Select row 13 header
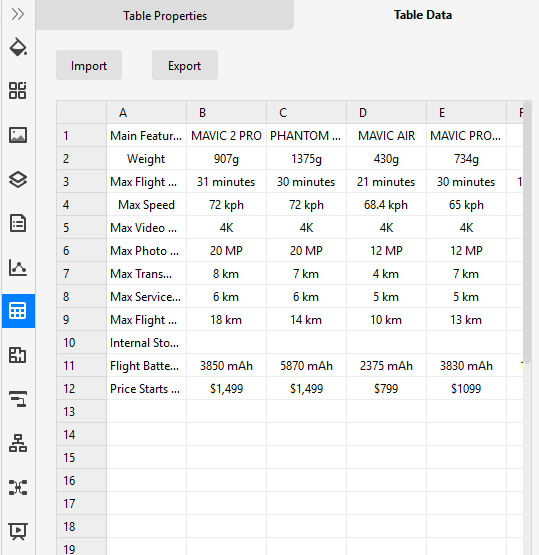Image resolution: width=539 pixels, height=555 pixels. point(82,412)
